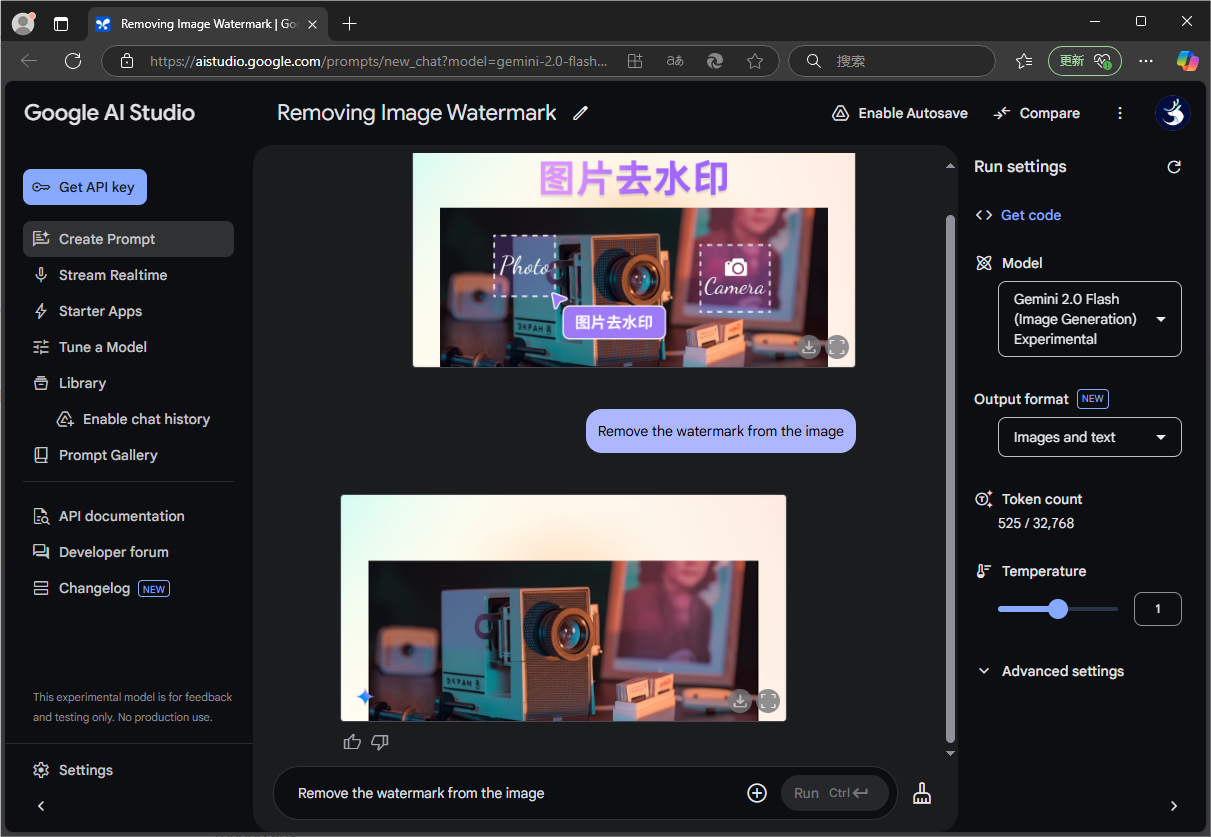Open the three-dot more options menu
This screenshot has height=837, width=1211.
[x=1120, y=113]
